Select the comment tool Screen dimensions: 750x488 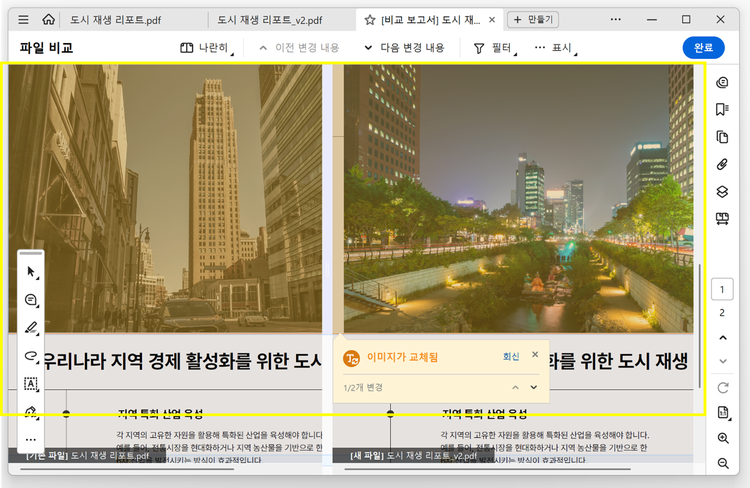(31, 300)
